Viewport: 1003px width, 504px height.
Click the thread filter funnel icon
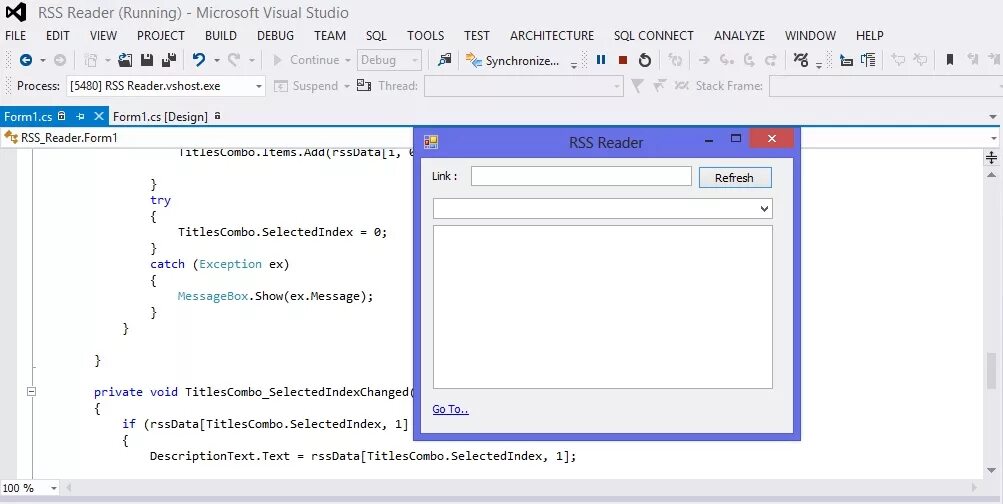[637, 86]
